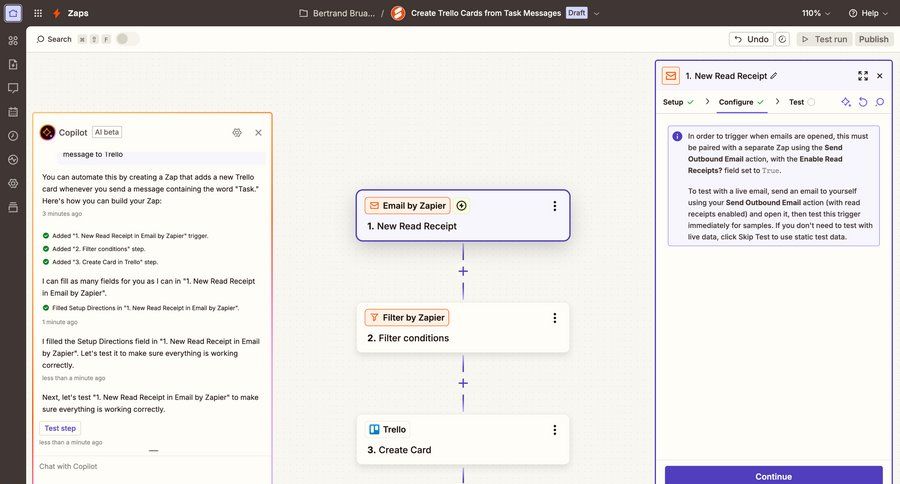Add step between trigger and filter

(x=463, y=271)
